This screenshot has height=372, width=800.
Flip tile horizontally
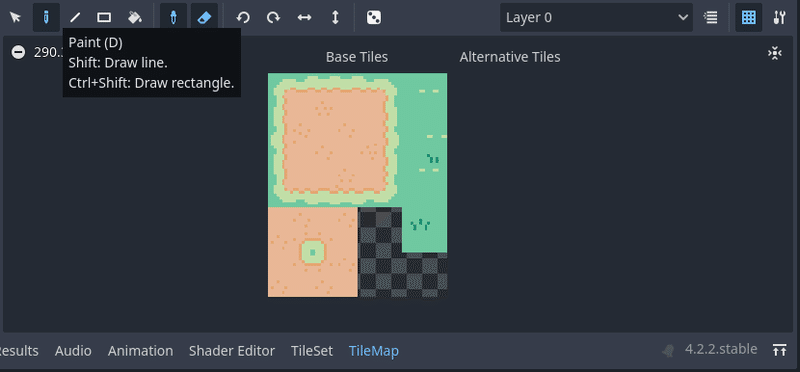click(305, 18)
